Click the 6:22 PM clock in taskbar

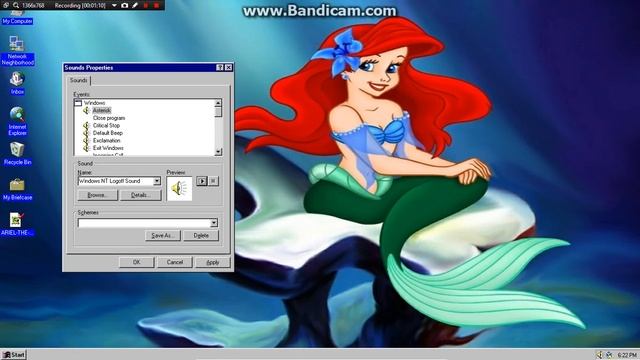(x=627, y=355)
